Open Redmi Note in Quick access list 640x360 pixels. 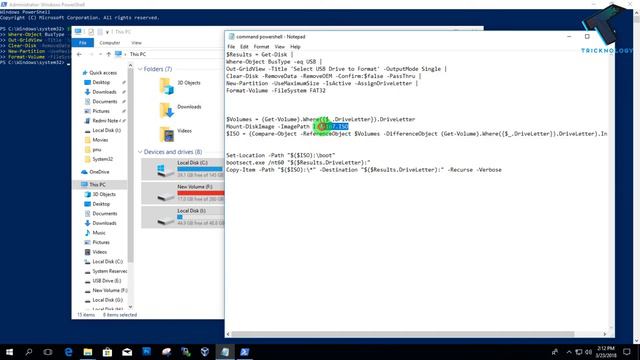pyautogui.click(x=104, y=120)
